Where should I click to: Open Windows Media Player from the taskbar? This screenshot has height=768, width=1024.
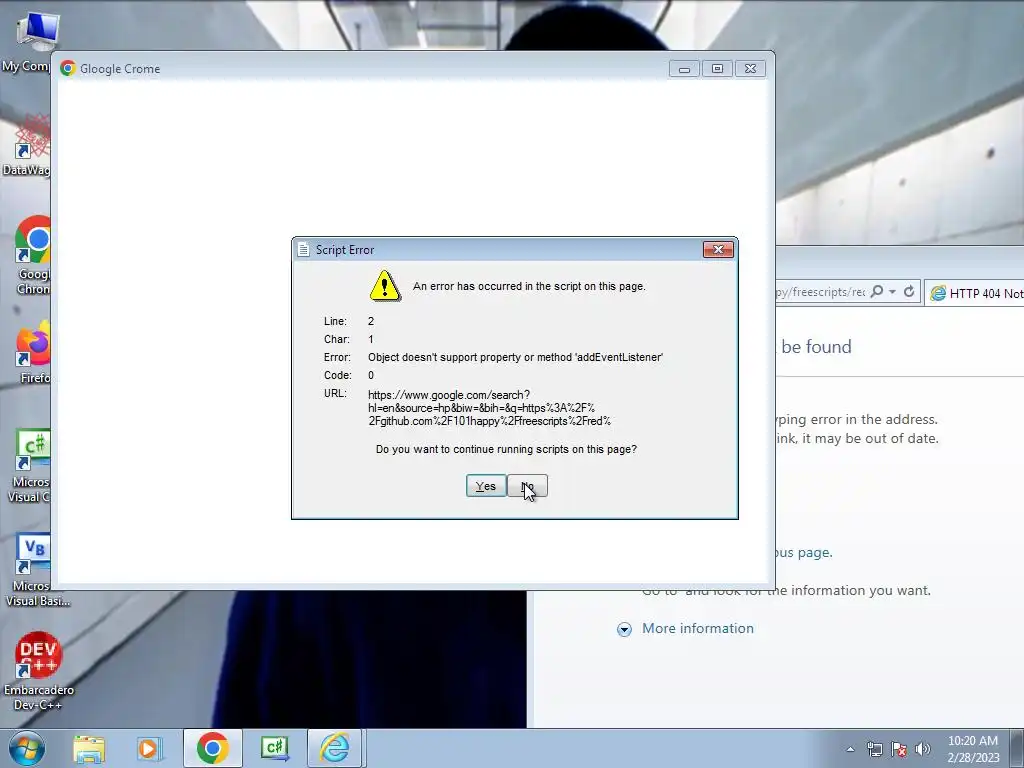148,748
